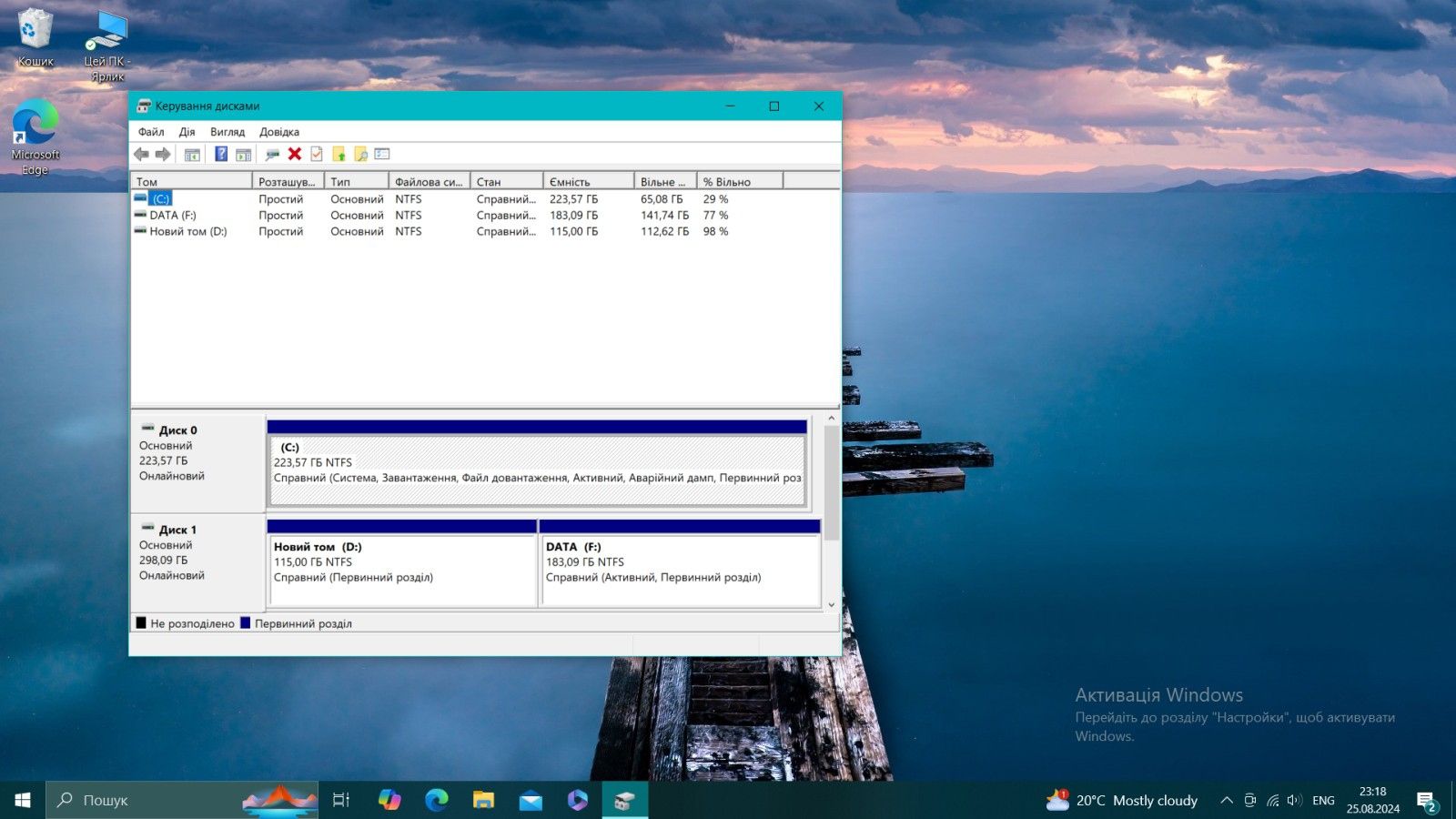Click the settings list icon ending the toolbar

[x=382, y=155]
